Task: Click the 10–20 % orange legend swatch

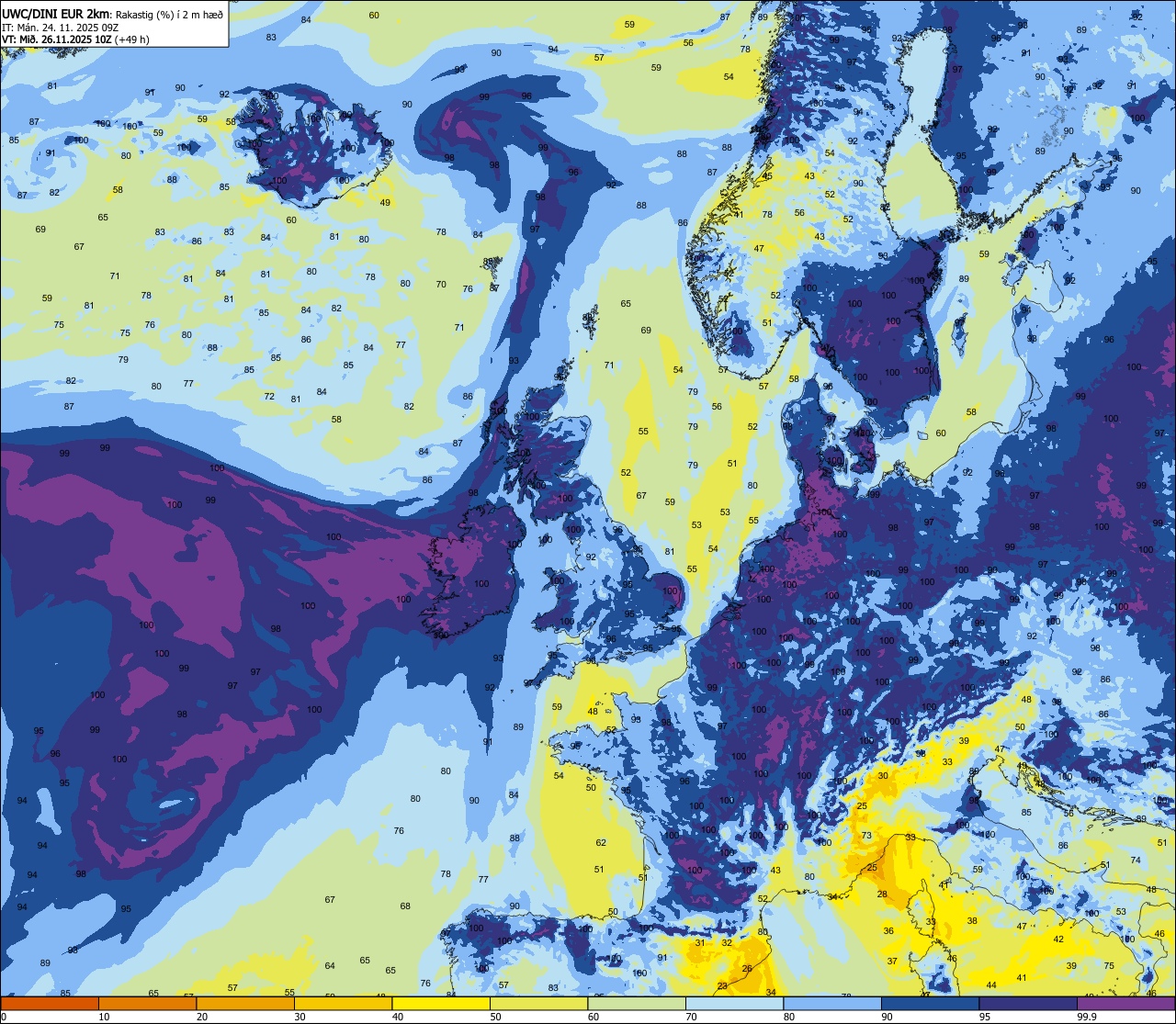Action: point(147,1003)
